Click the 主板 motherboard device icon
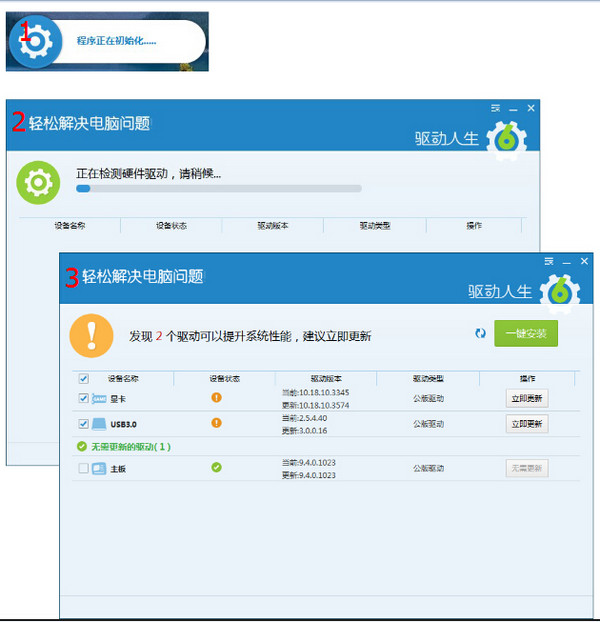600x622 pixels. 99,468
